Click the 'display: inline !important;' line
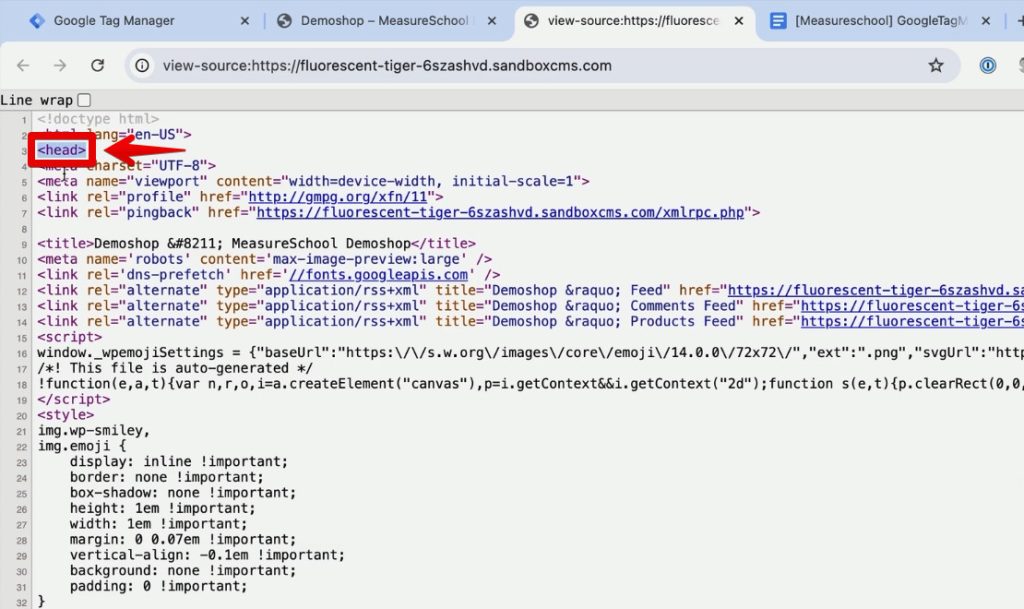Image resolution: width=1024 pixels, height=609 pixels. click(178, 461)
